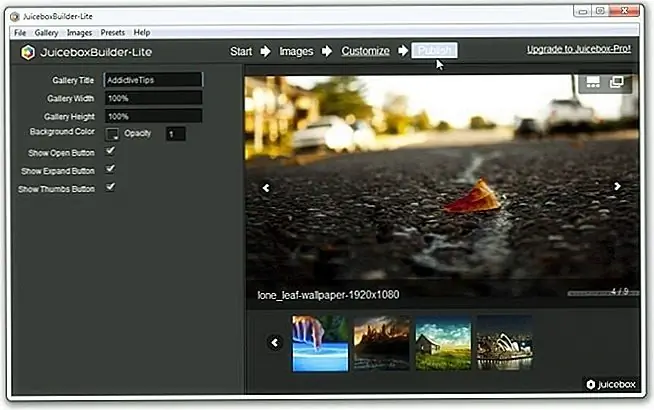Screen dimensions: 654x410
Task: Open the Help menu
Action: click(x=142, y=33)
